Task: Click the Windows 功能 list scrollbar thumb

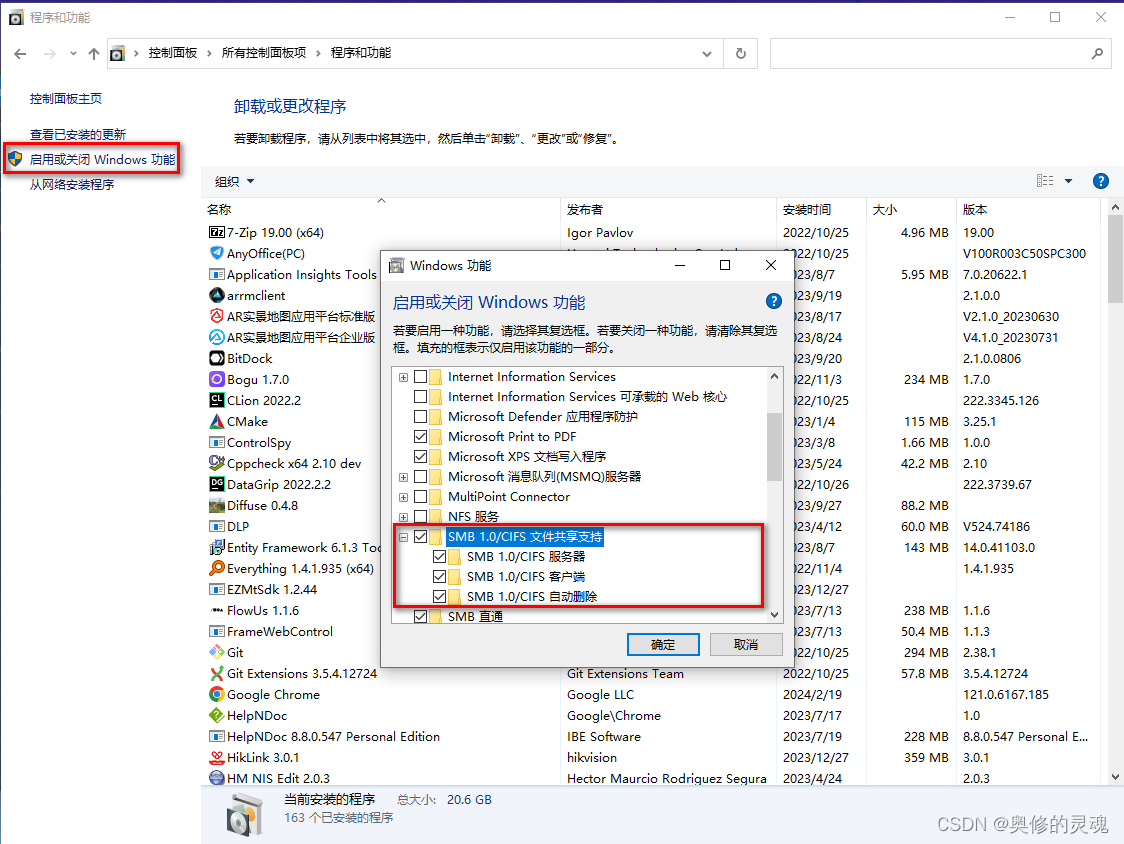Action: click(x=774, y=446)
